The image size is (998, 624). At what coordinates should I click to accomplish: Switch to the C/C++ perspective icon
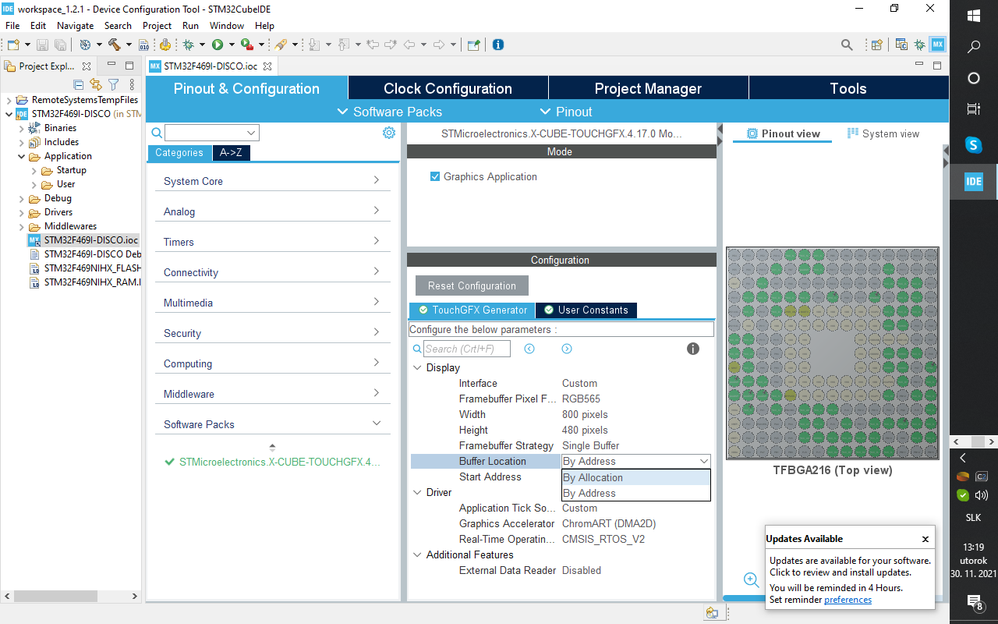coord(901,45)
